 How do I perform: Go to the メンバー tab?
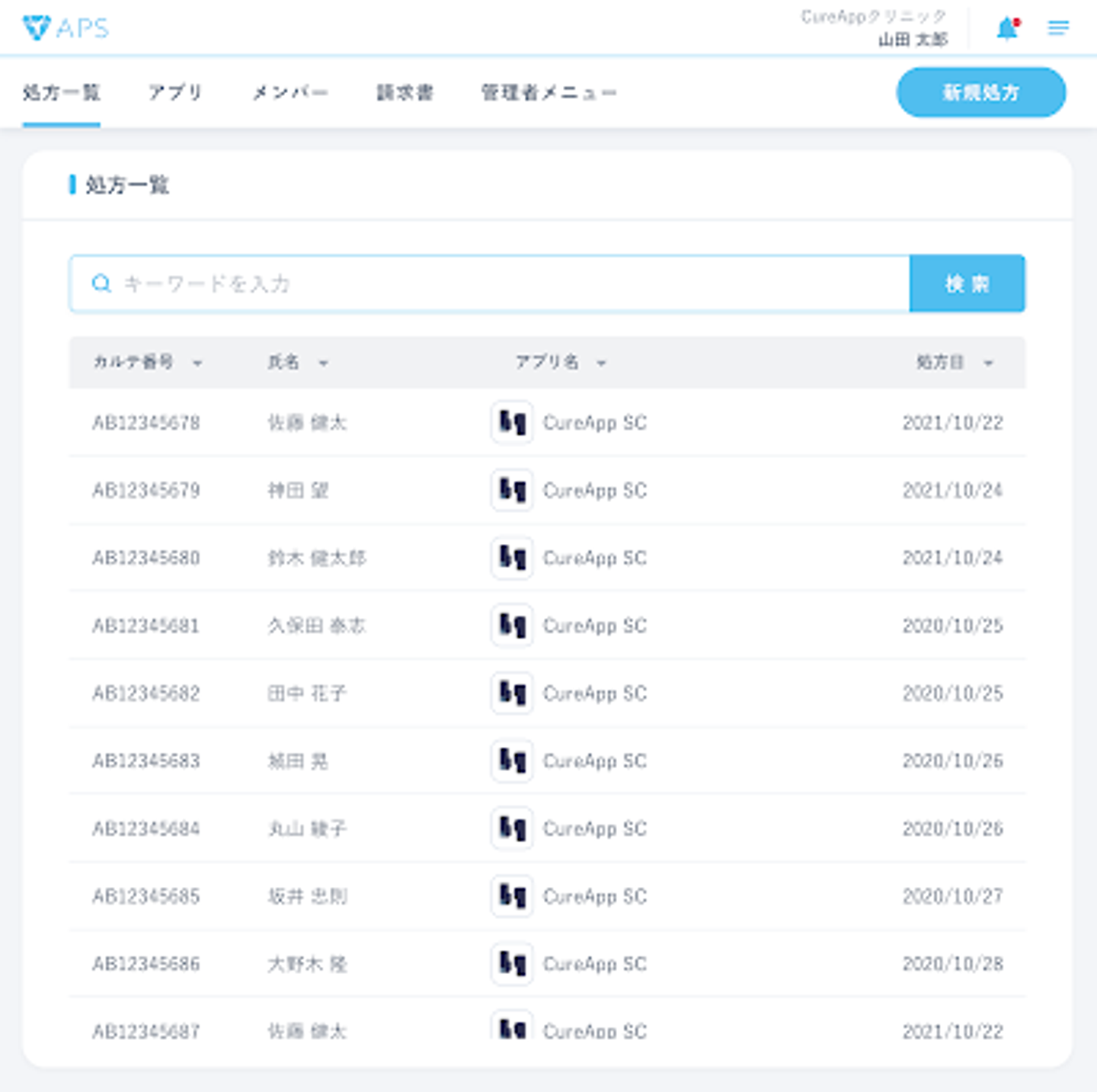(x=290, y=93)
